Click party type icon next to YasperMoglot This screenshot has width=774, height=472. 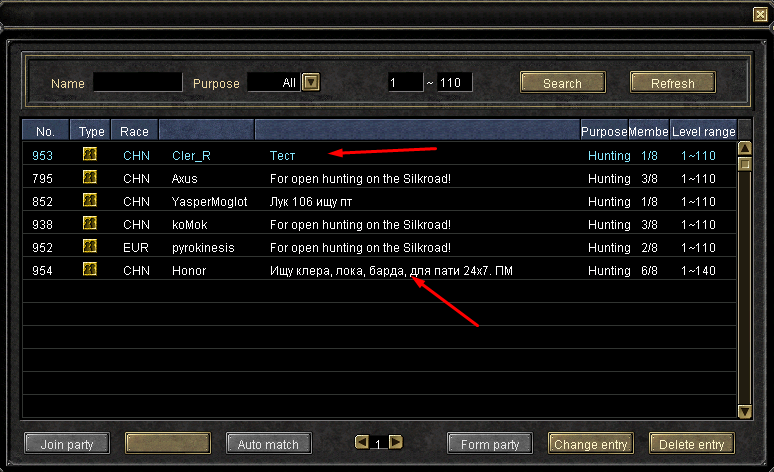pyautogui.click(x=89, y=200)
